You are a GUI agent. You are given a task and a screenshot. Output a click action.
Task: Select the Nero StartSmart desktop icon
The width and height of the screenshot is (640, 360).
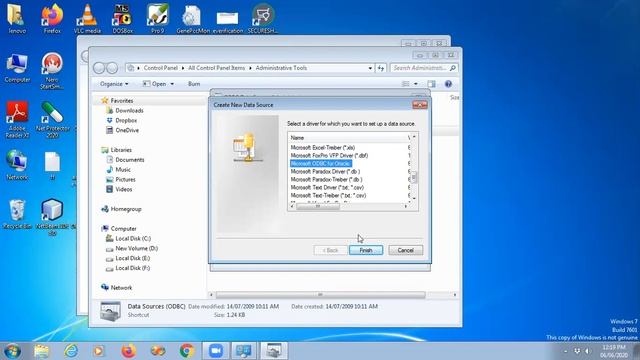pos(52,70)
